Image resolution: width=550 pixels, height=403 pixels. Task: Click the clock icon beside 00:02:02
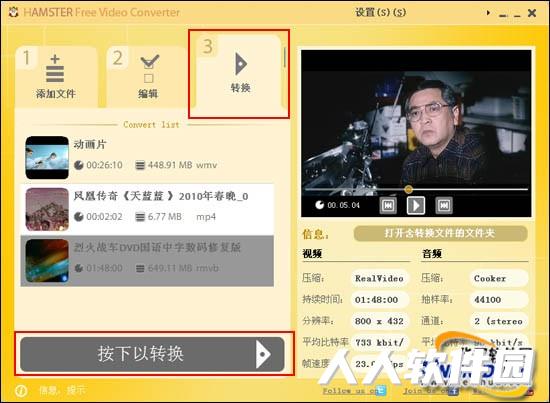click(79, 217)
